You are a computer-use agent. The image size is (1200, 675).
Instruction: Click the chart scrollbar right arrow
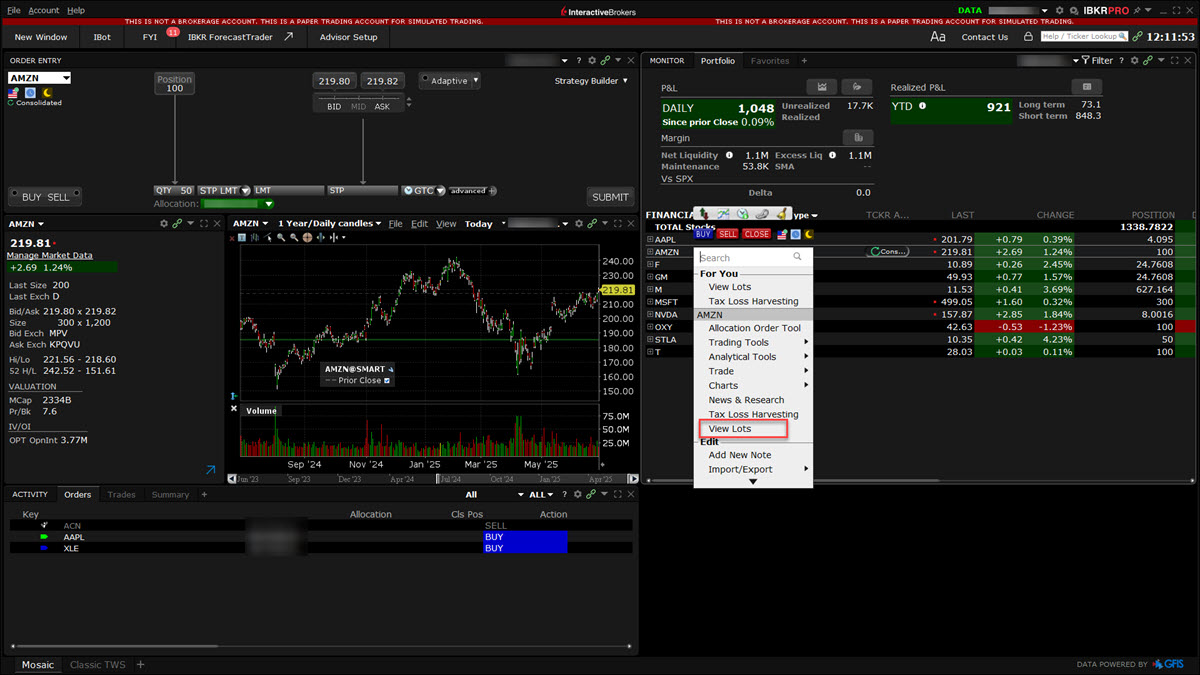[632, 479]
